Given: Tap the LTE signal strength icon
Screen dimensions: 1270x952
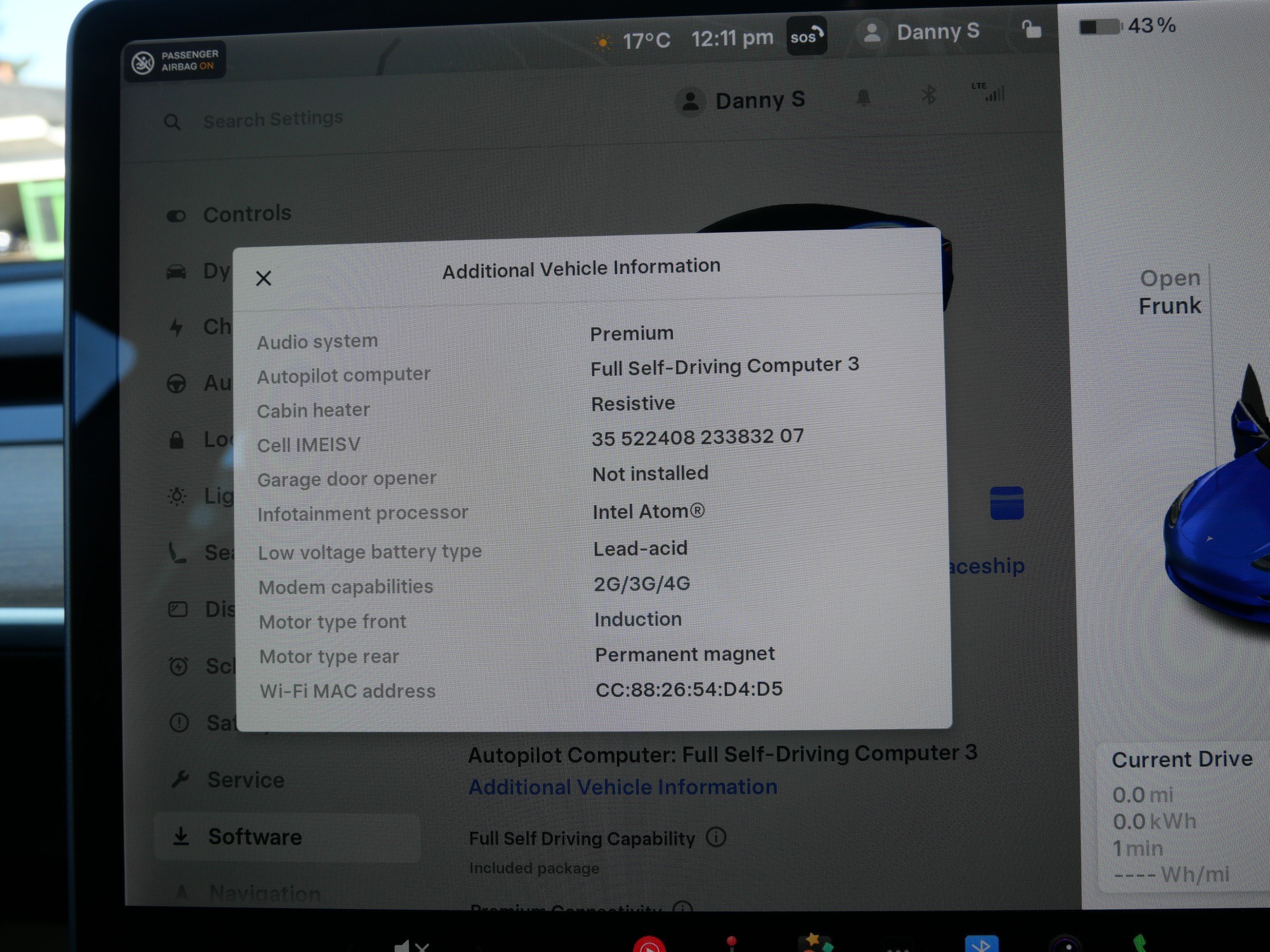Looking at the screenshot, I should (989, 92).
